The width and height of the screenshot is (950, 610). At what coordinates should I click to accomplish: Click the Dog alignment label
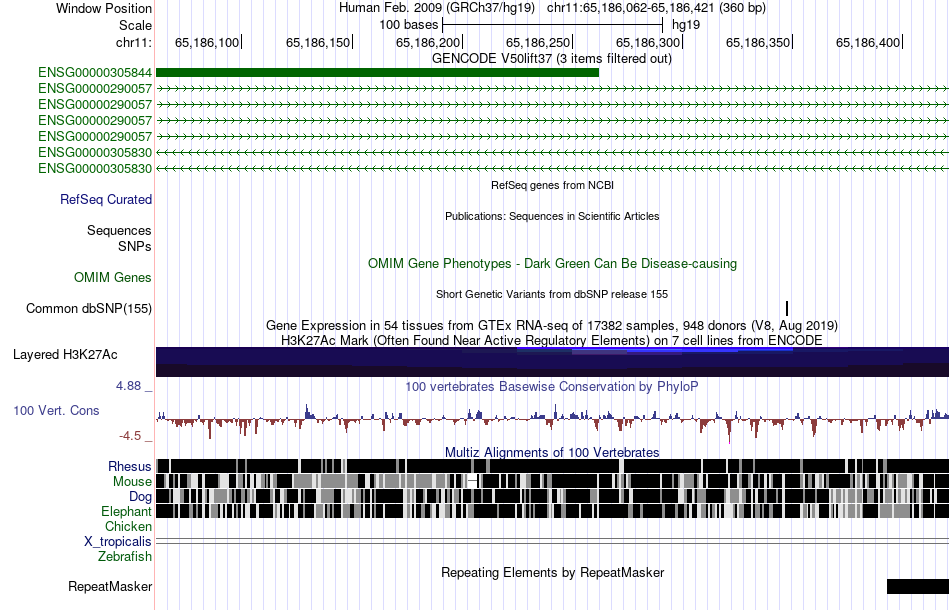tap(141, 497)
